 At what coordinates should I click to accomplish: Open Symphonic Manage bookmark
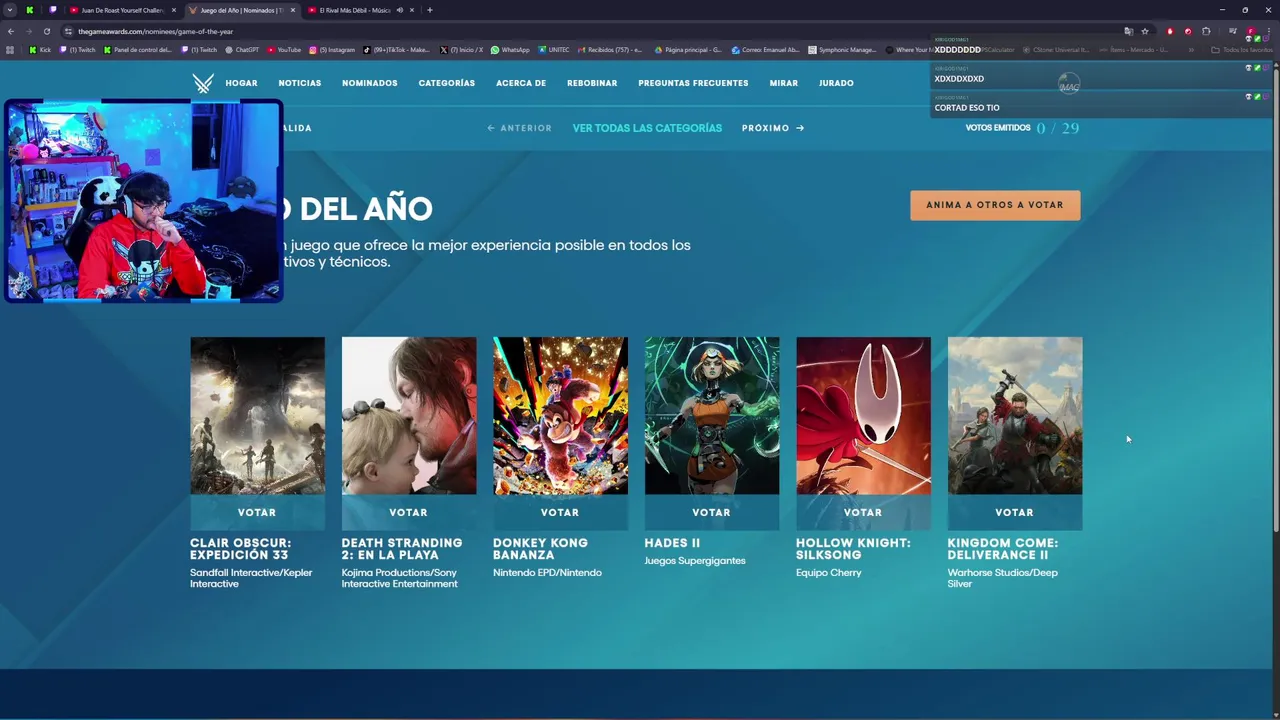point(842,49)
